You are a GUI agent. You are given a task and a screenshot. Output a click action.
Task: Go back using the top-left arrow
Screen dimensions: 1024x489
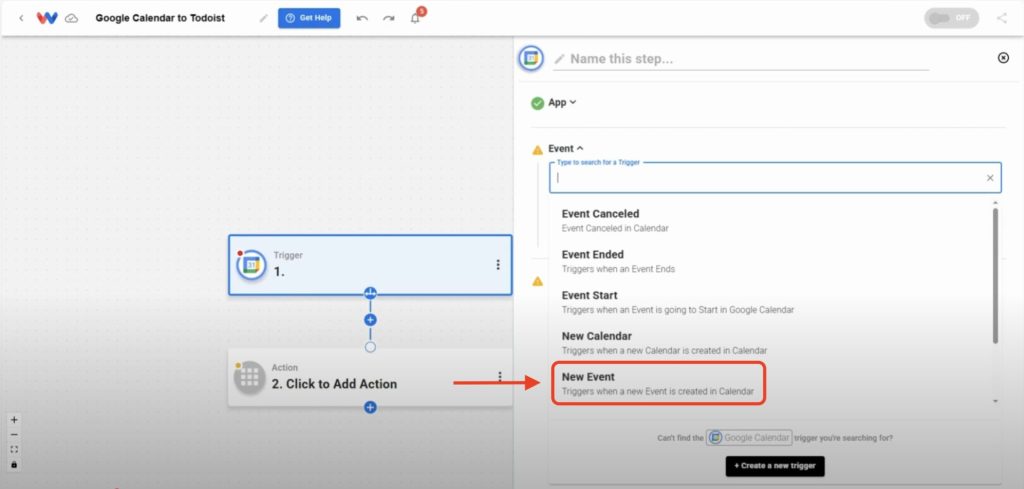pyautogui.click(x=21, y=18)
